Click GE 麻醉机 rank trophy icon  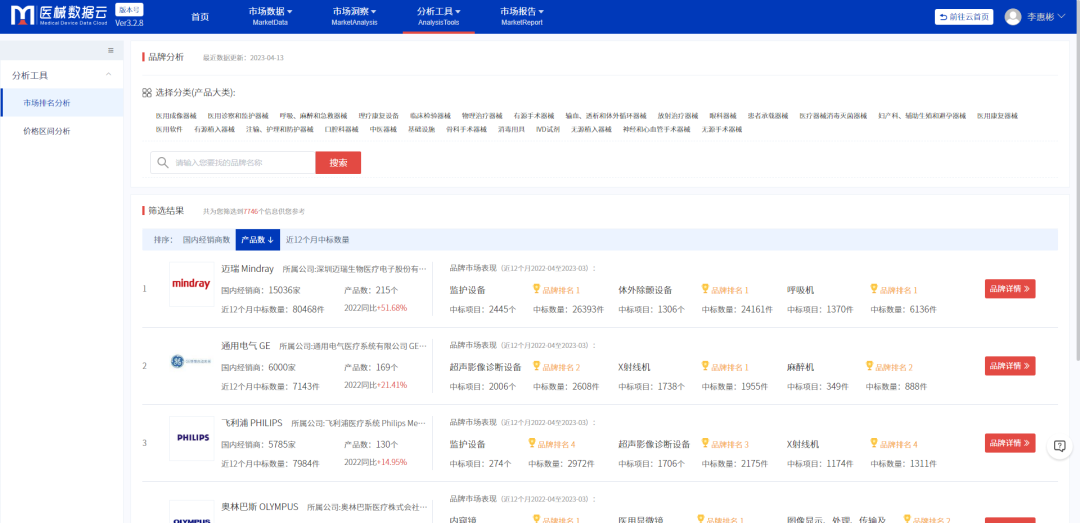coord(870,367)
